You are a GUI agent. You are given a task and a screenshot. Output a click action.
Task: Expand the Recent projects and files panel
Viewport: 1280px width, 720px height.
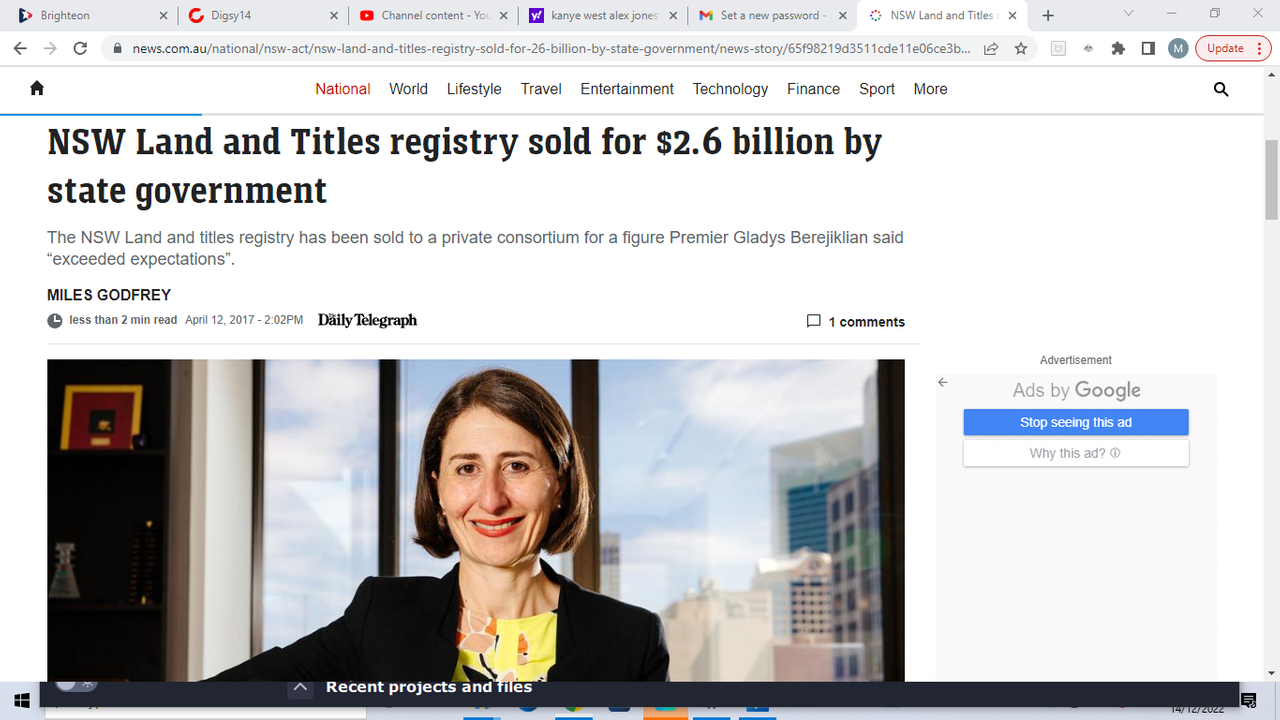tap(300, 688)
